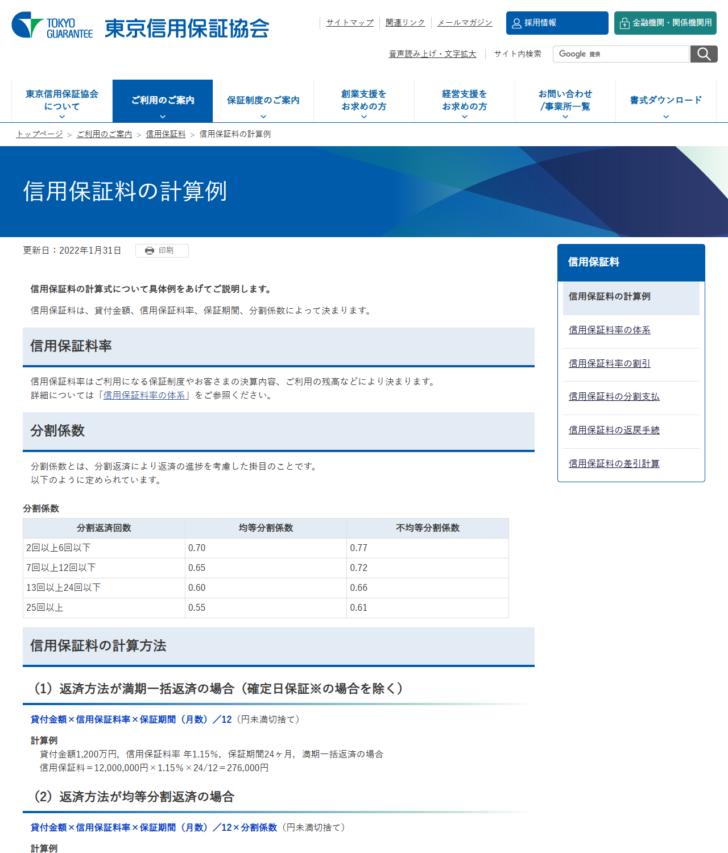Viewport: 728px width, 853px height.
Task: Click cell 25回以上
Action: click(x=104, y=608)
